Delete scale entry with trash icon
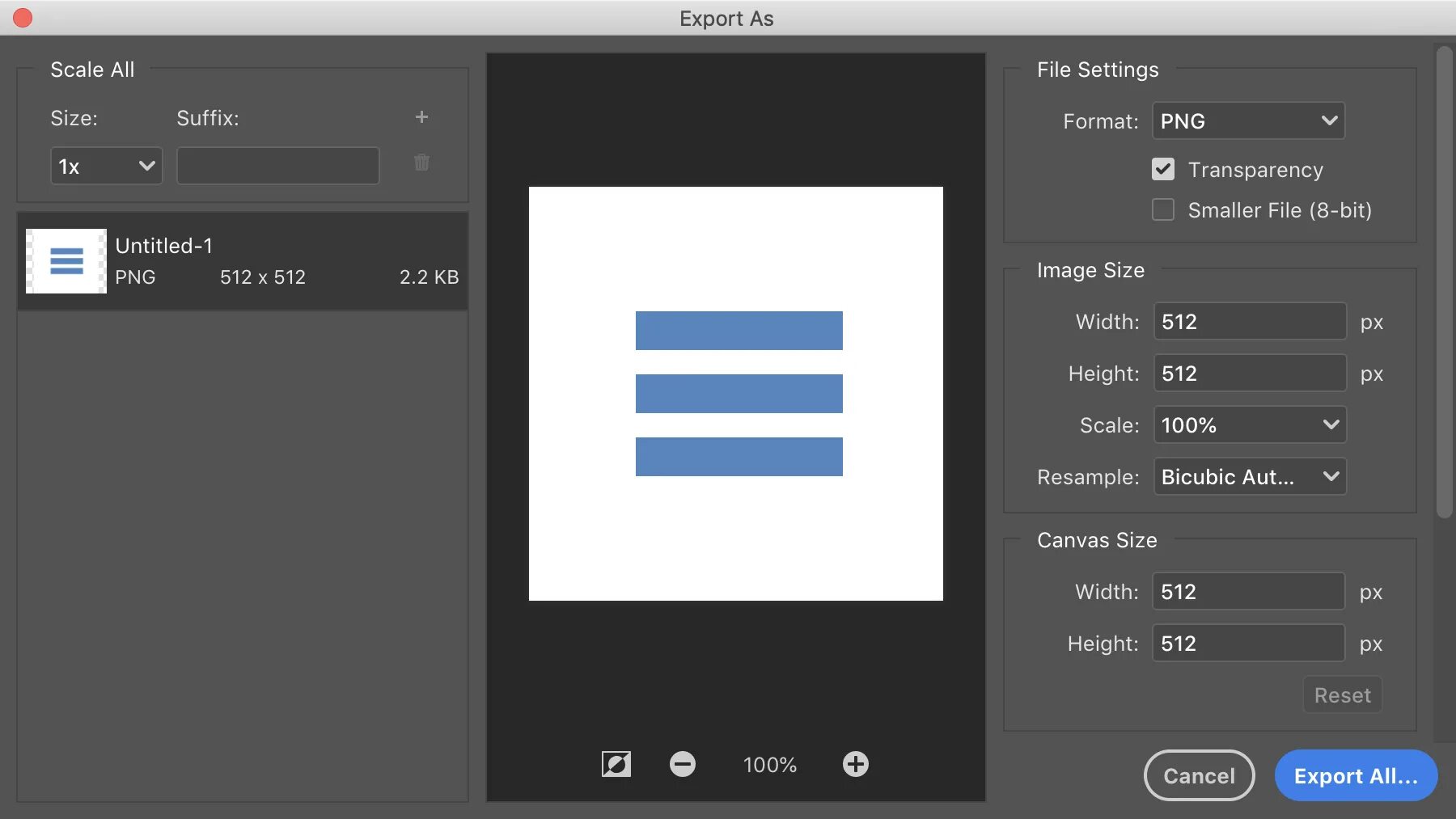 [421, 163]
